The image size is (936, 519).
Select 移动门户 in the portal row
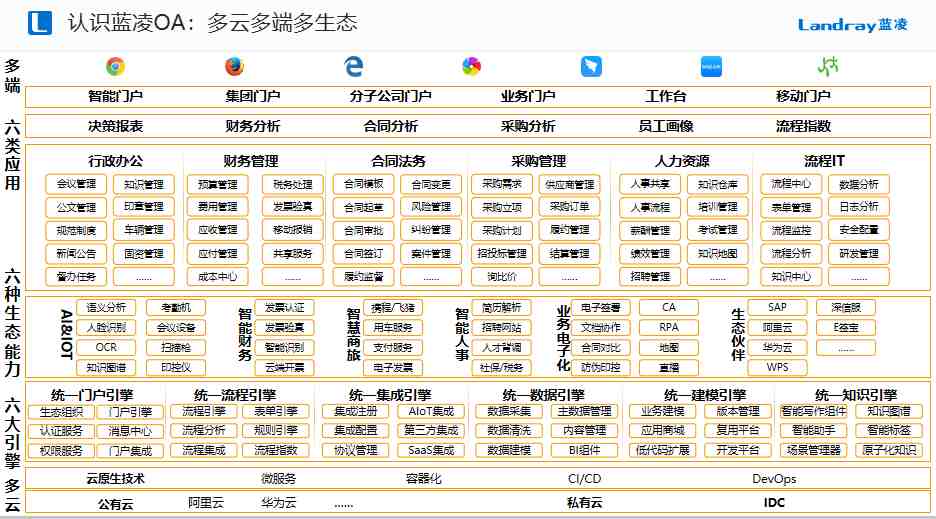pos(803,96)
